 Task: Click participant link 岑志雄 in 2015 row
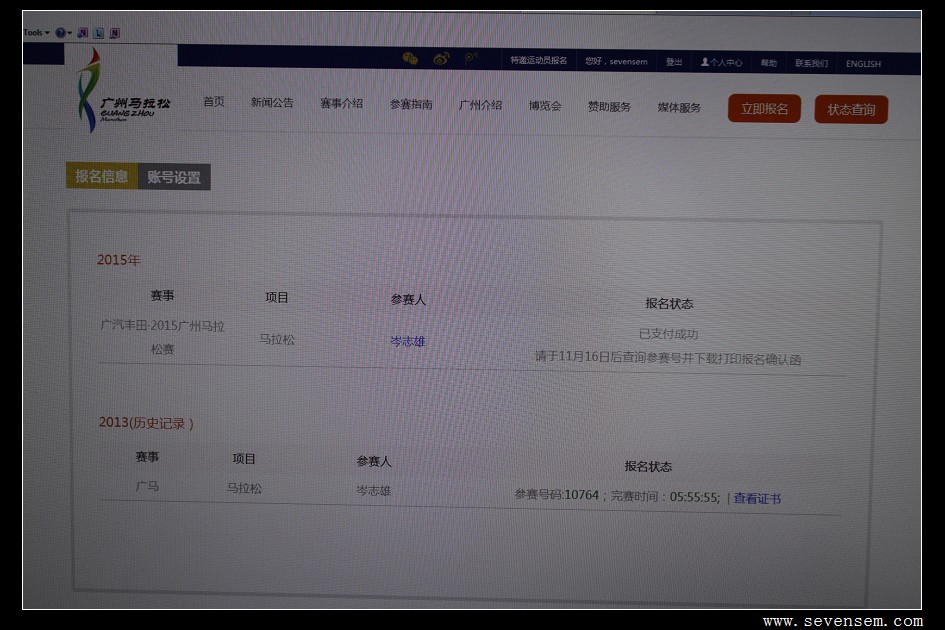[x=408, y=341]
